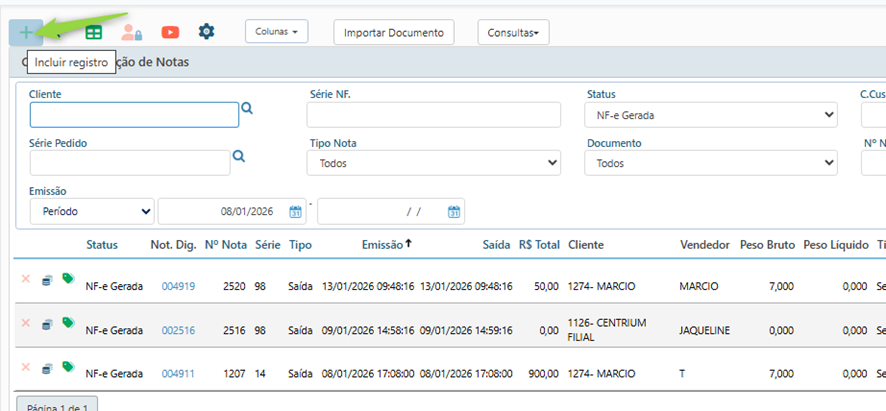Click the Importar Documento button

click(x=393, y=33)
